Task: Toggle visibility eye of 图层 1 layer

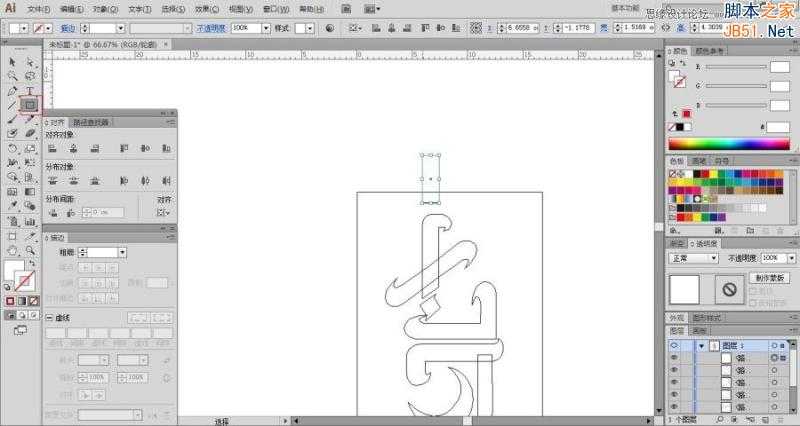Action: pyautogui.click(x=674, y=345)
